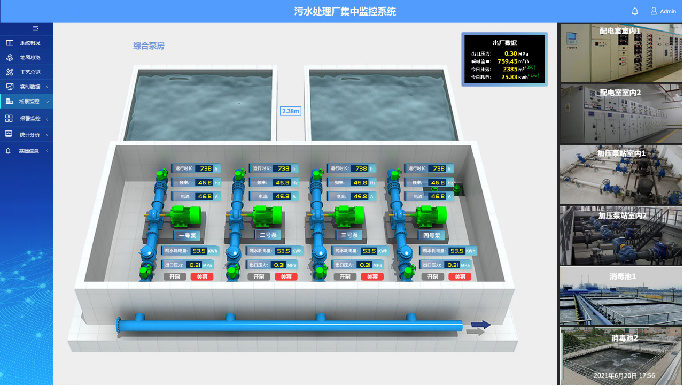
Task: Select the first sidebar item with table icon
Action: (x=27, y=43)
